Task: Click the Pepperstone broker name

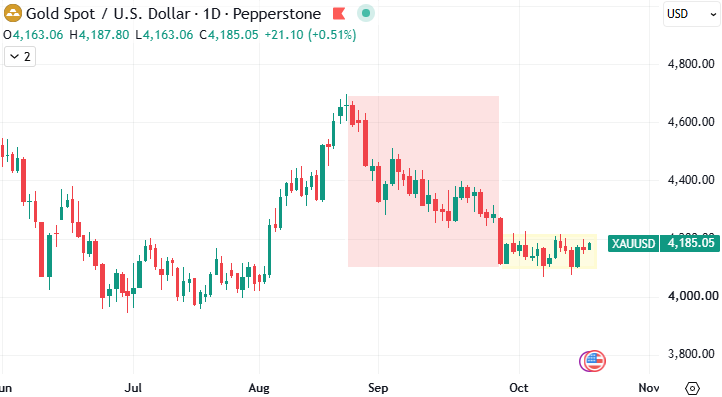Action: (277, 14)
